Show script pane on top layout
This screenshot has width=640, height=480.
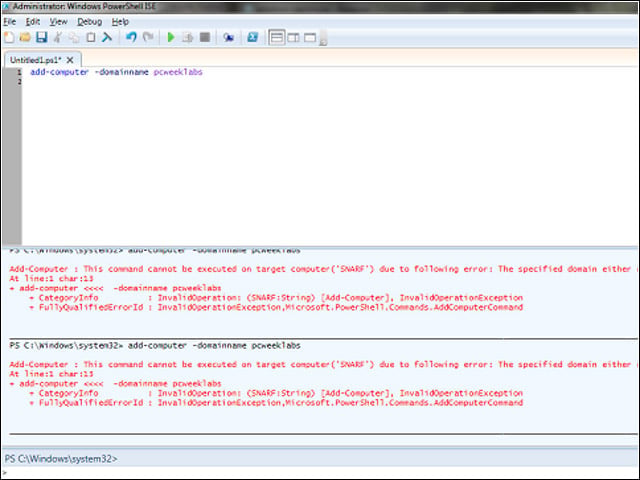pyautogui.click(x=277, y=38)
